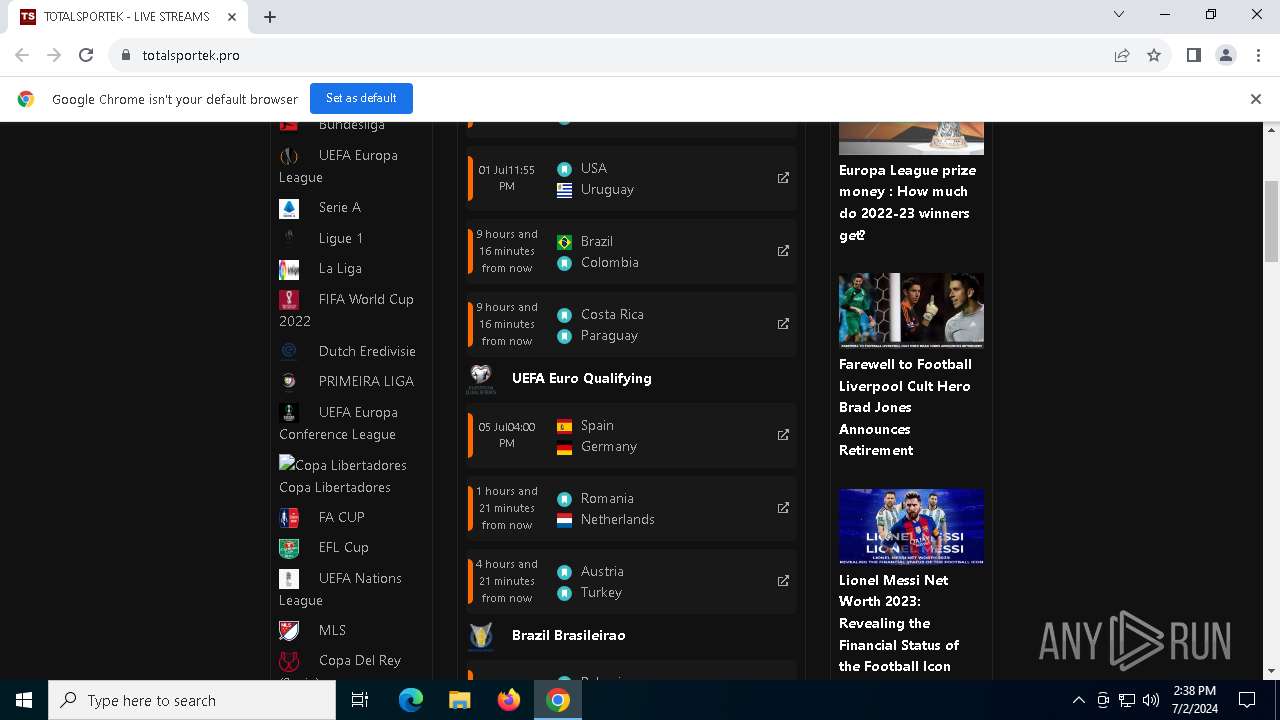Show hidden system tray icons

[x=1078, y=700]
